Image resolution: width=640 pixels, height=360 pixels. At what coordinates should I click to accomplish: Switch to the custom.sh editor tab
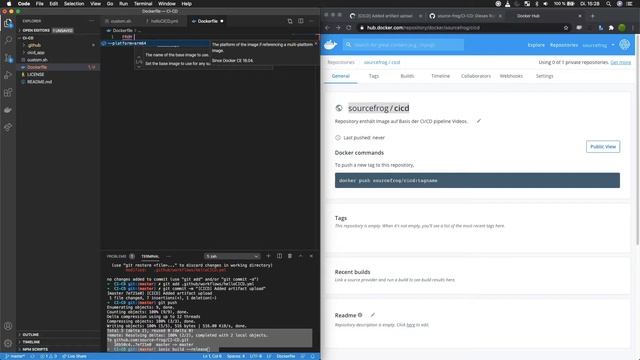coord(121,21)
